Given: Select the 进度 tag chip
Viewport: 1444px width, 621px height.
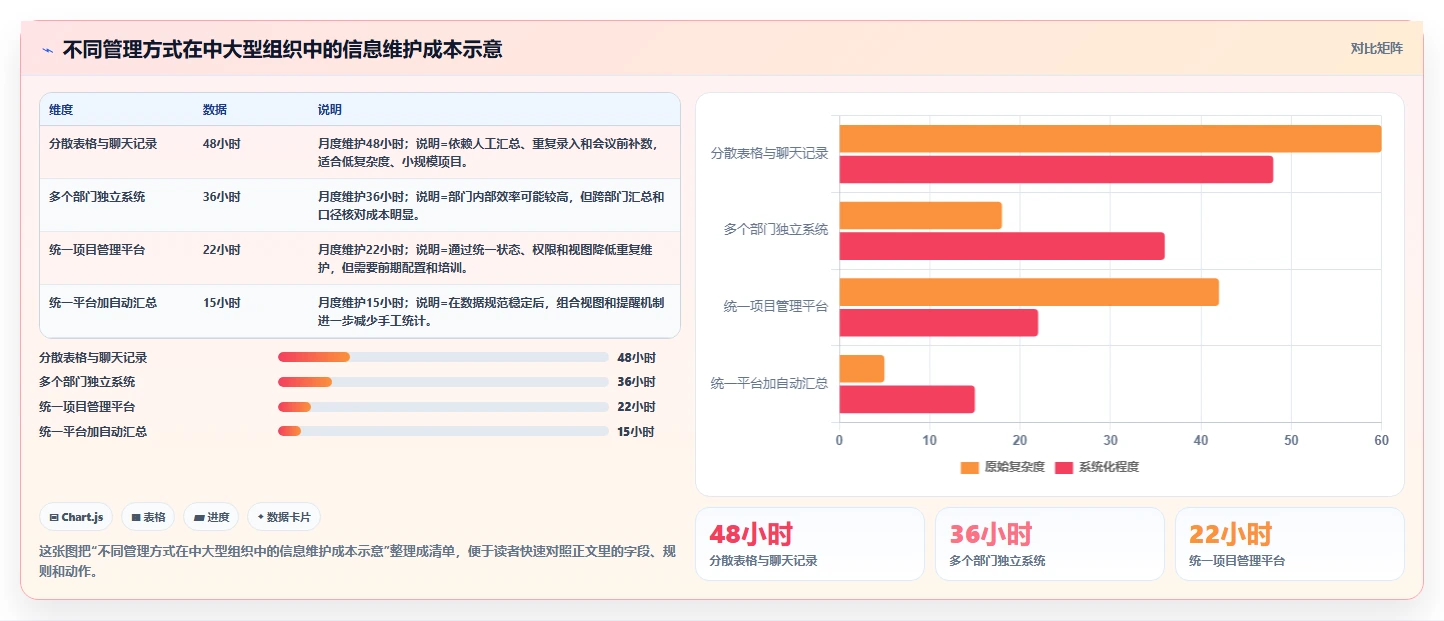Looking at the screenshot, I should [211, 517].
